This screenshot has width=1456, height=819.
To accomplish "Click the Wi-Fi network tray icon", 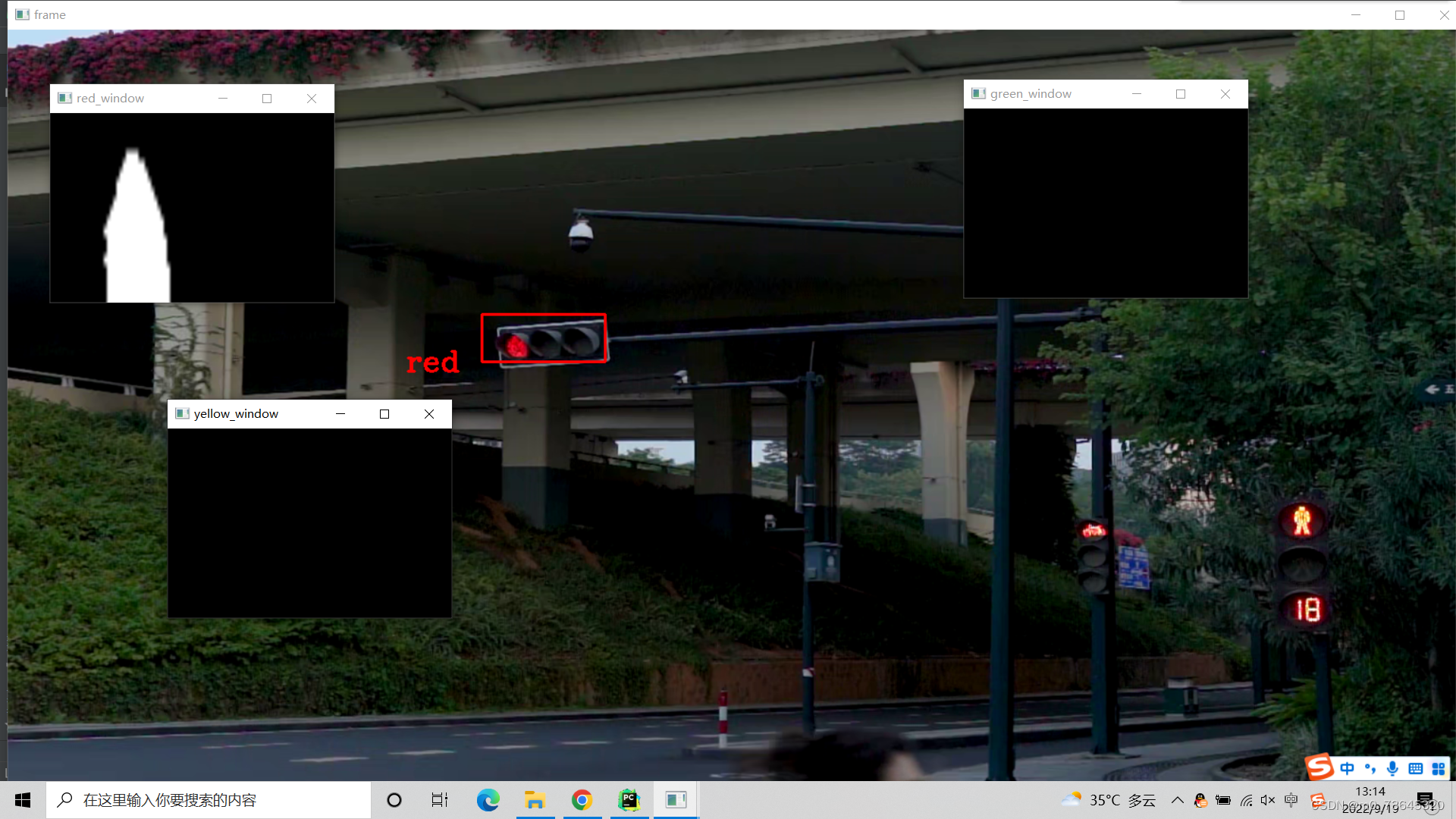I will (x=1246, y=800).
